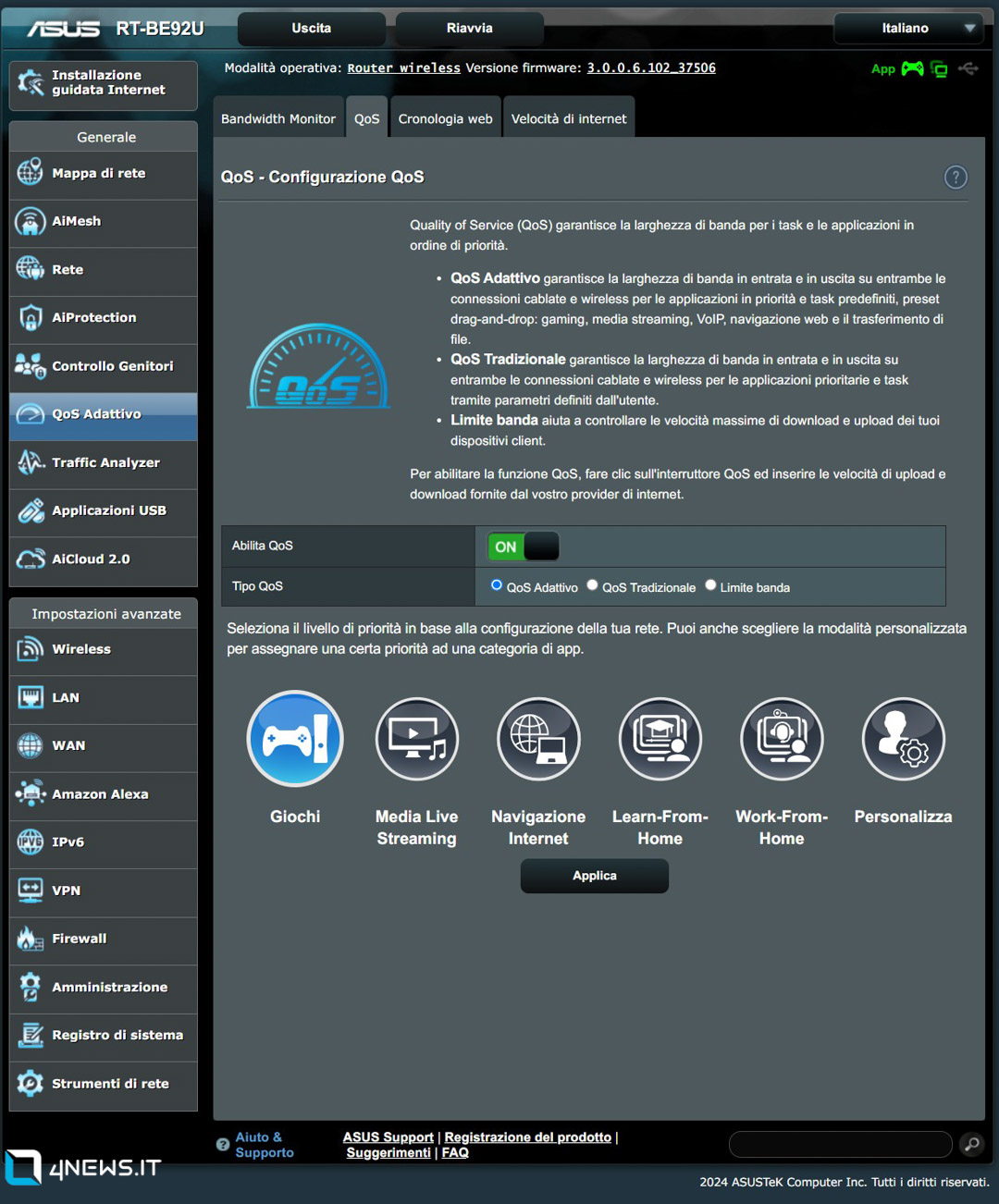The image size is (999, 1204).
Task: Click the USB status icon
Action: pyautogui.click(x=968, y=68)
